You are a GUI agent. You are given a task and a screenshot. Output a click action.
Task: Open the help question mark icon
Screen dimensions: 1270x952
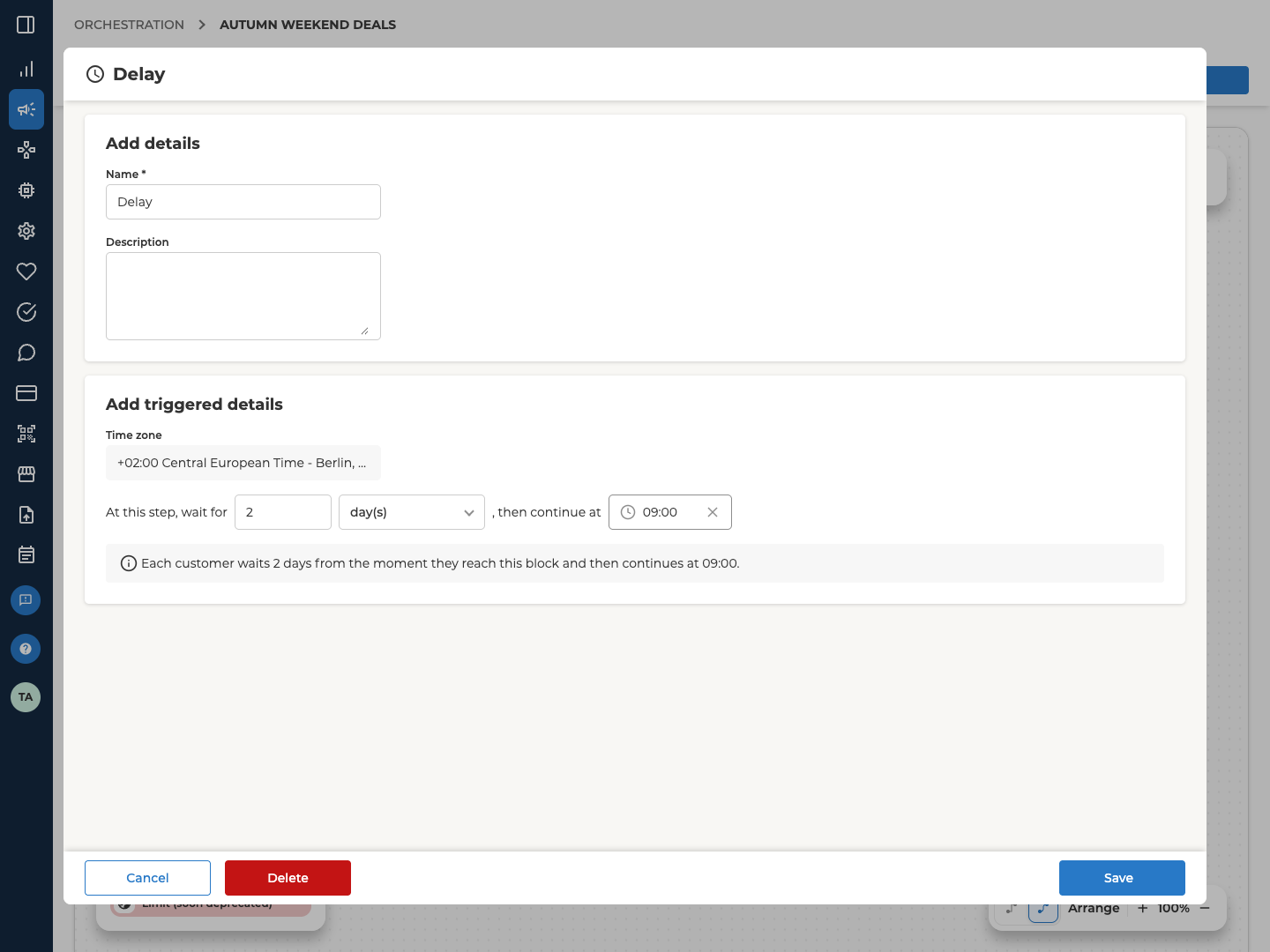tap(26, 649)
